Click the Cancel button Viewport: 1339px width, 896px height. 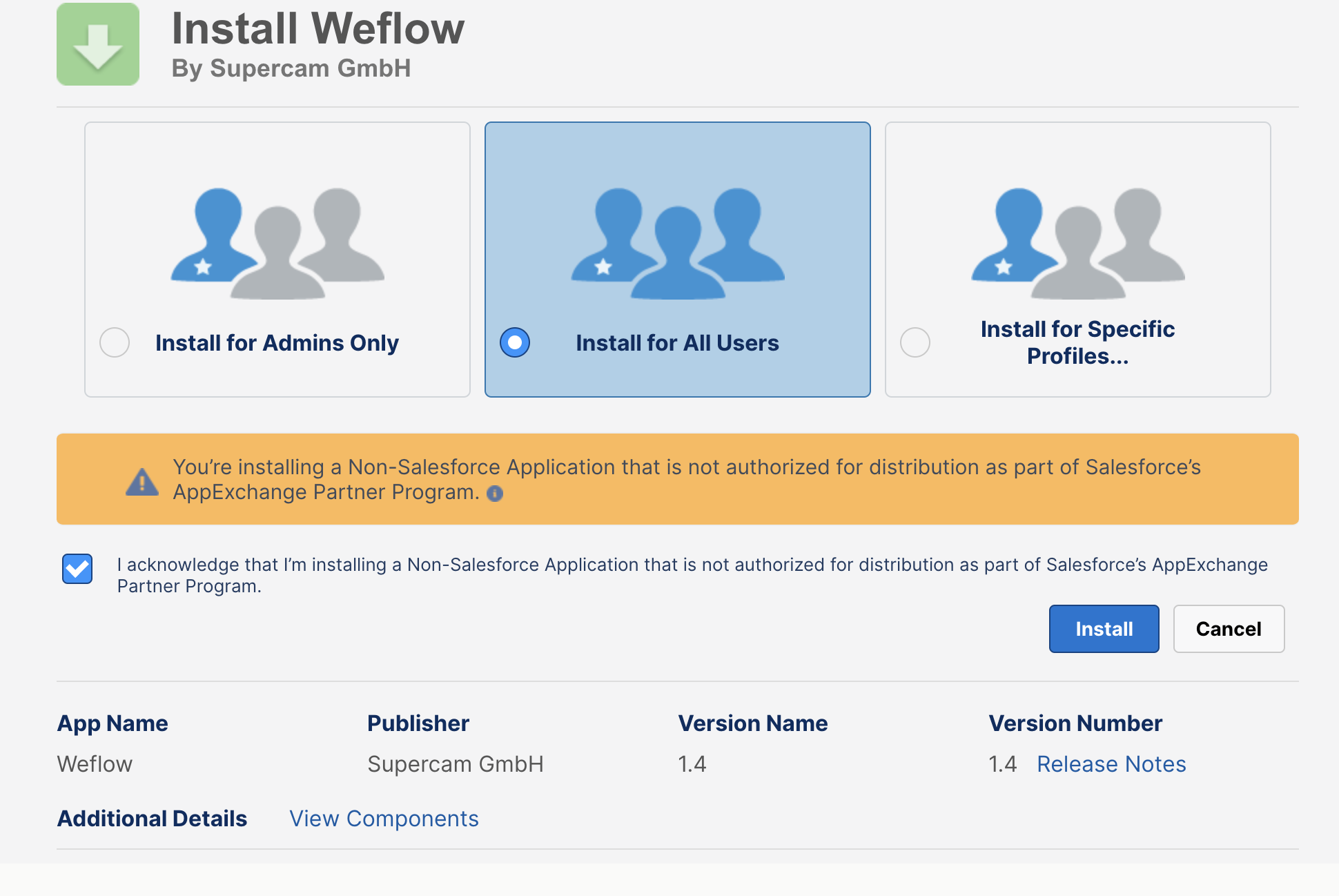click(x=1229, y=629)
